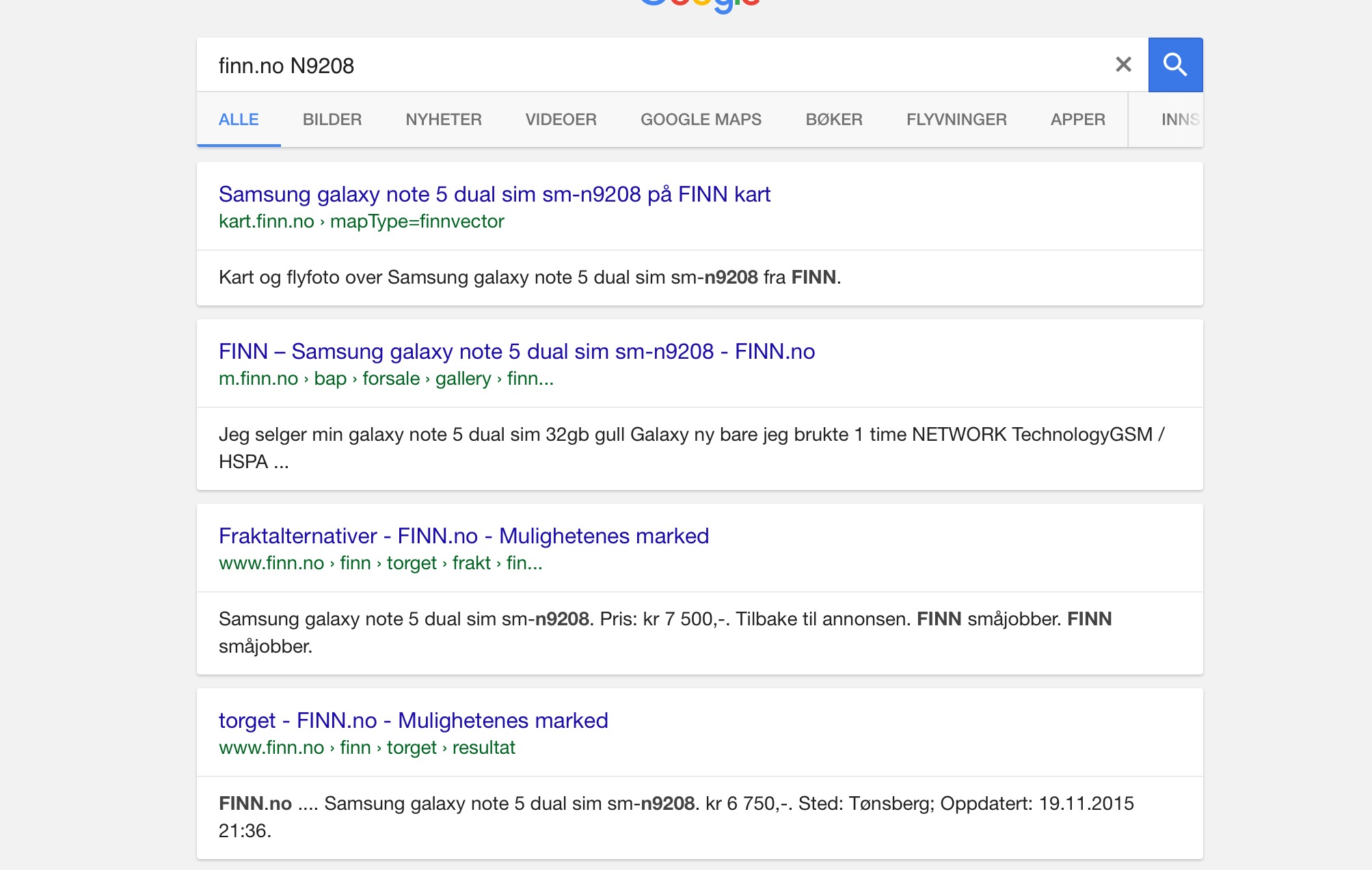1372x870 pixels.
Task: Switch to the APPER tab
Action: (x=1078, y=120)
